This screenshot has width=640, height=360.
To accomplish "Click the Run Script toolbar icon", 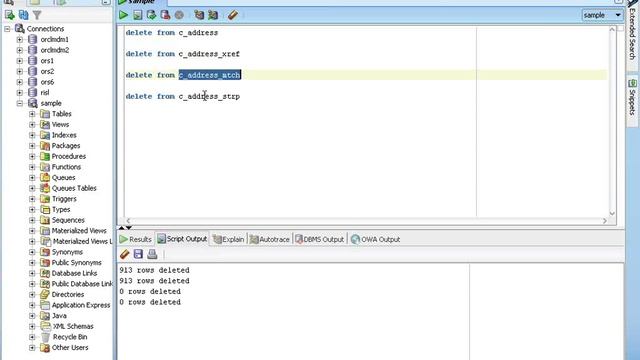I will pyautogui.click(x=138, y=15).
